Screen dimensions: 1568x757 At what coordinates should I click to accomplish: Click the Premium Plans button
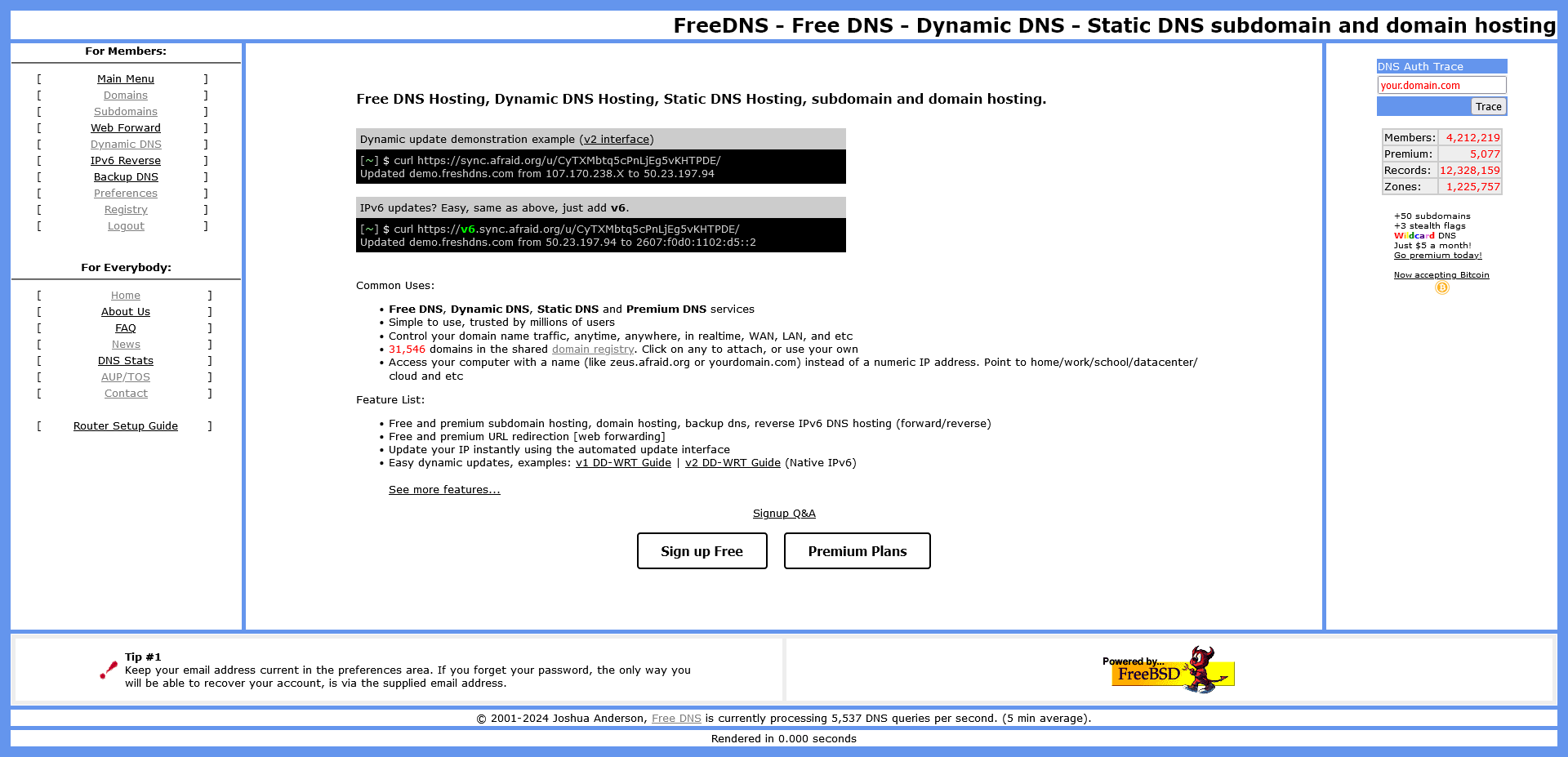(x=857, y=551)
